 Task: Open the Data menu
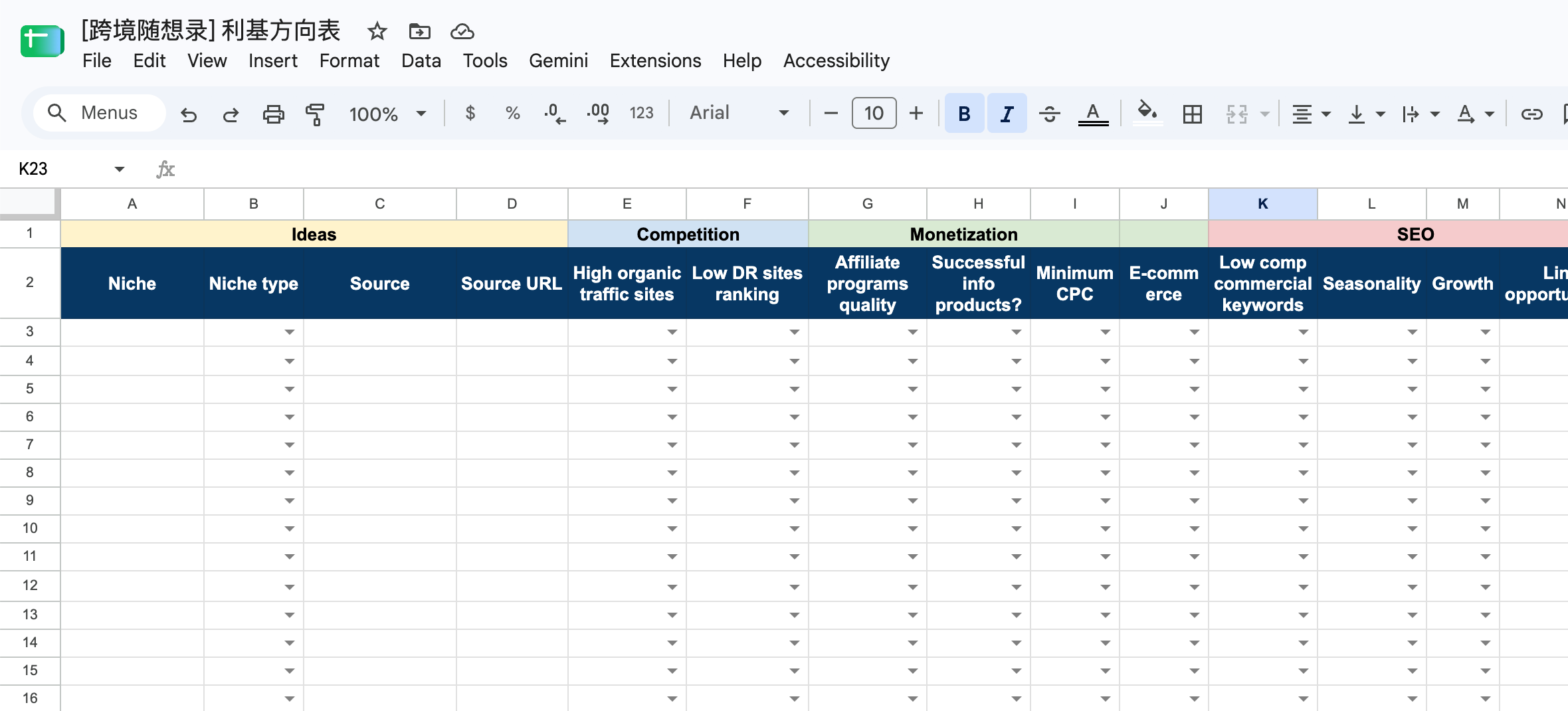tap(421, 60)
